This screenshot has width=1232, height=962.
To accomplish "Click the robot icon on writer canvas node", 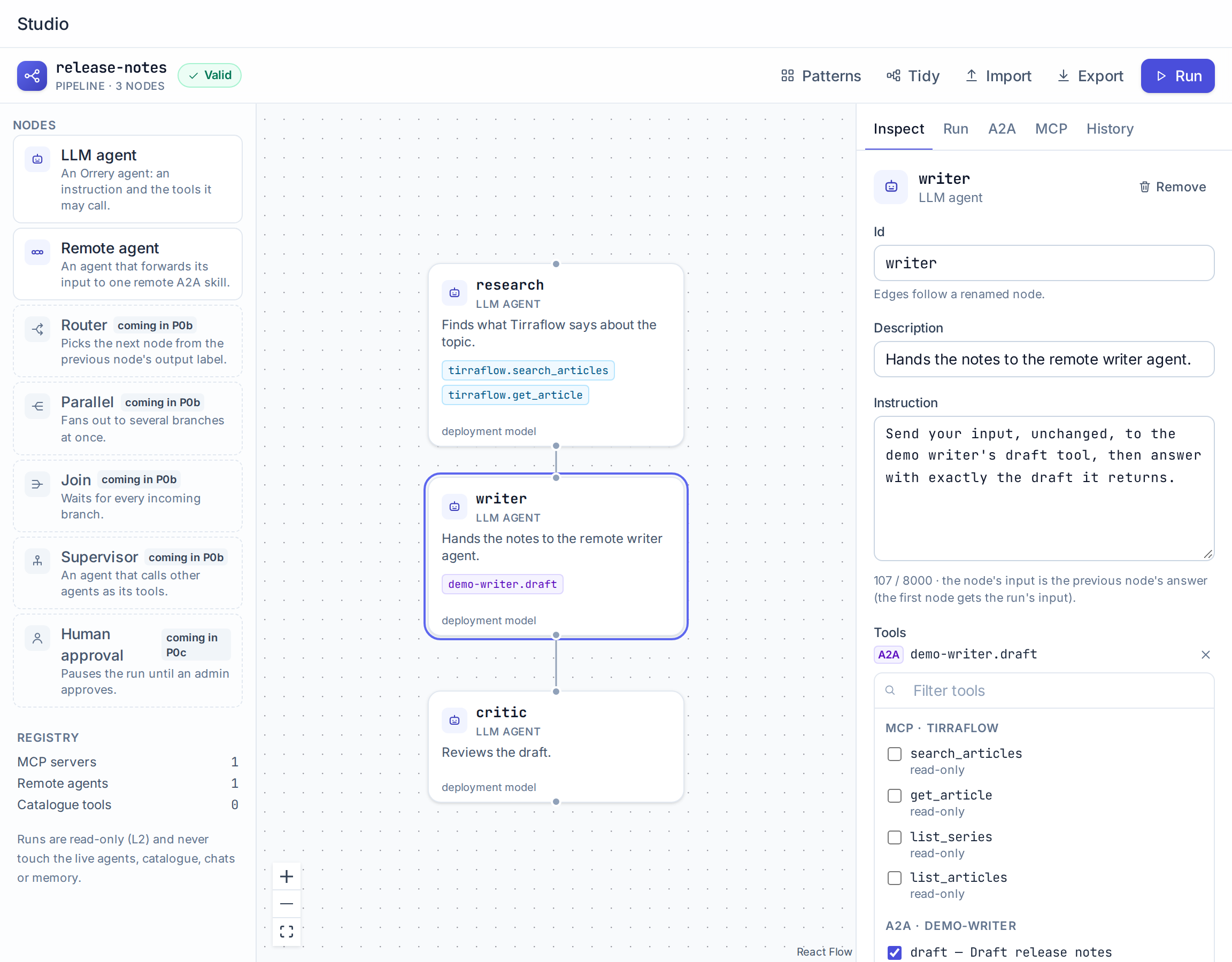I will [x=454, y=506].
